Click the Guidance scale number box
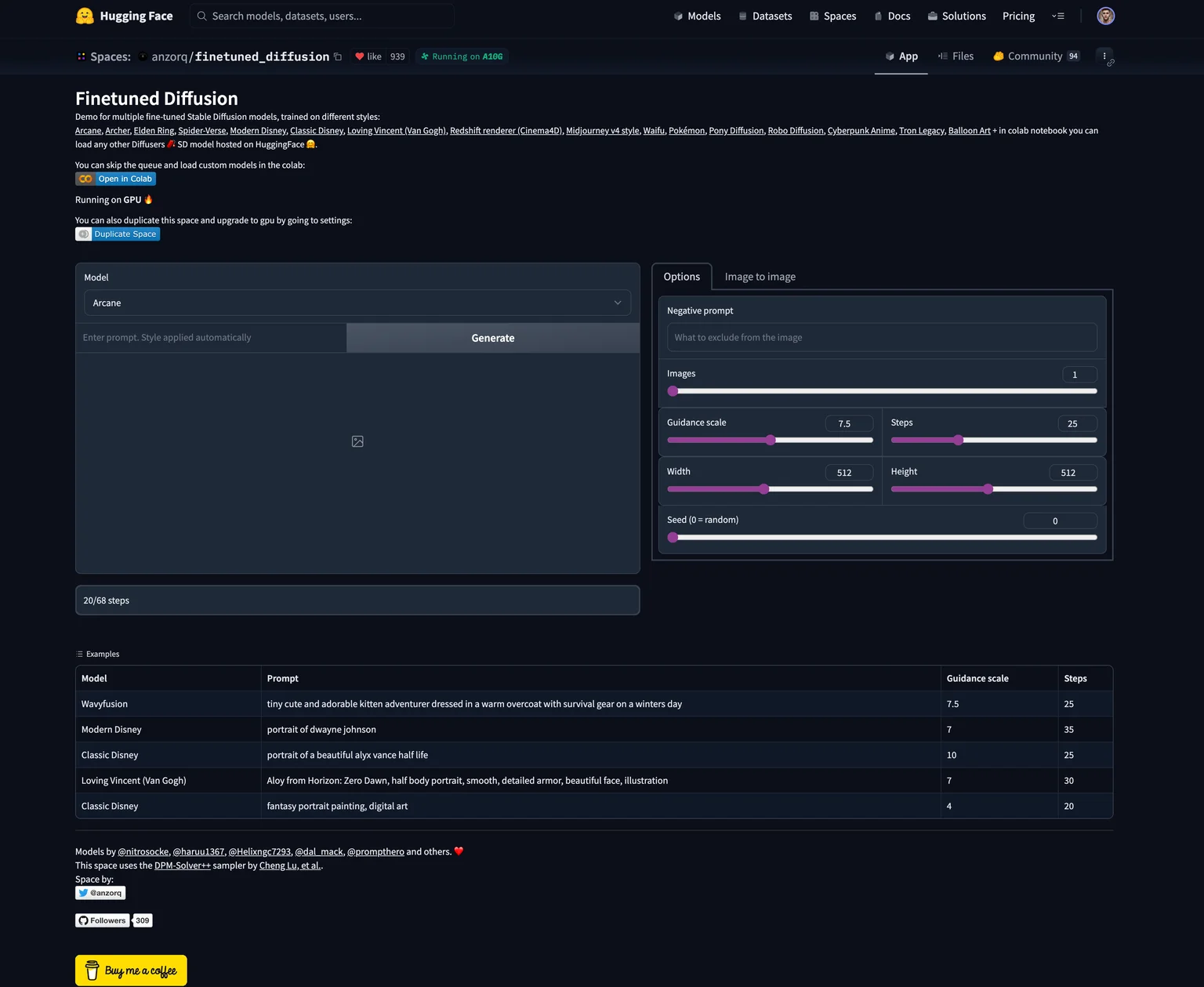Image resolution: width=1204 pixels, height=987 pixels. pos(849,423)
